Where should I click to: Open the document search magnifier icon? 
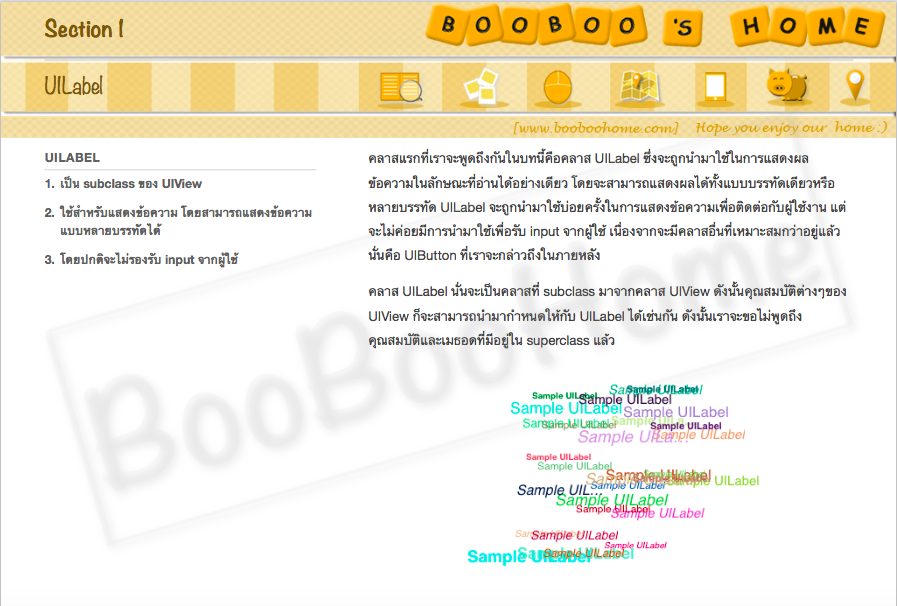click(x=401, y=88)
